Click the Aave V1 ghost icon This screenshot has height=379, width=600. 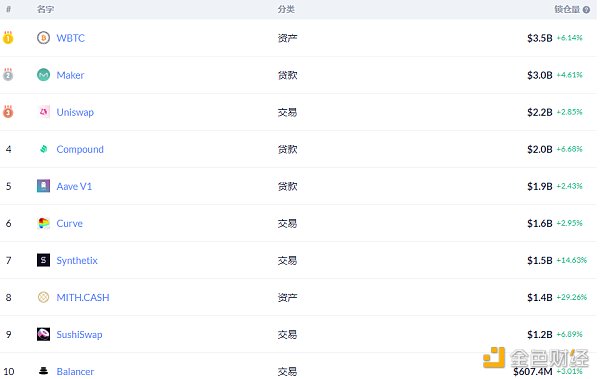tap(43, 186)
